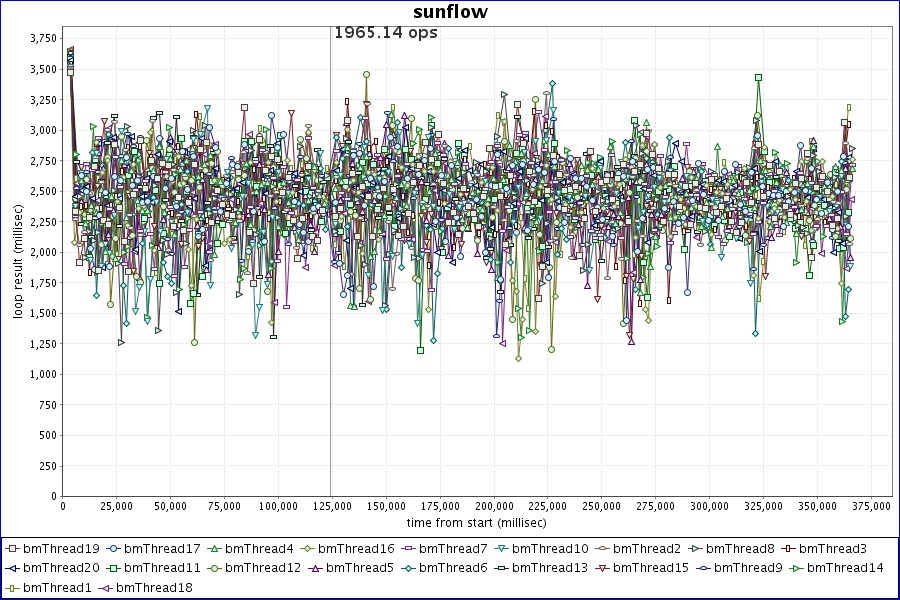Select the bmThread11 green square marker
The height and width of the screenshot is (600, 900).
[x=114, y=568]
